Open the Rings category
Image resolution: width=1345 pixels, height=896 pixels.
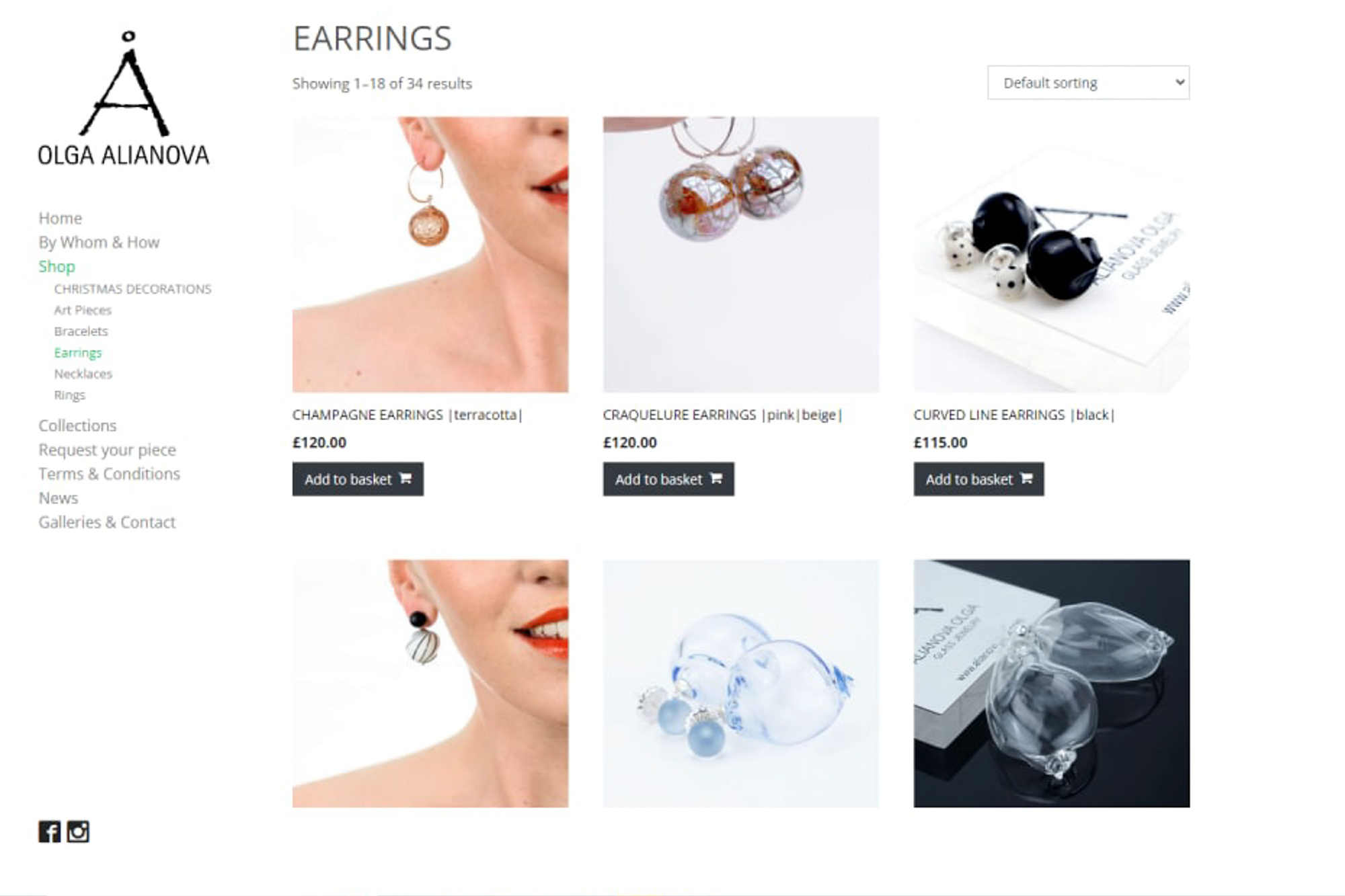click(70, 395)
